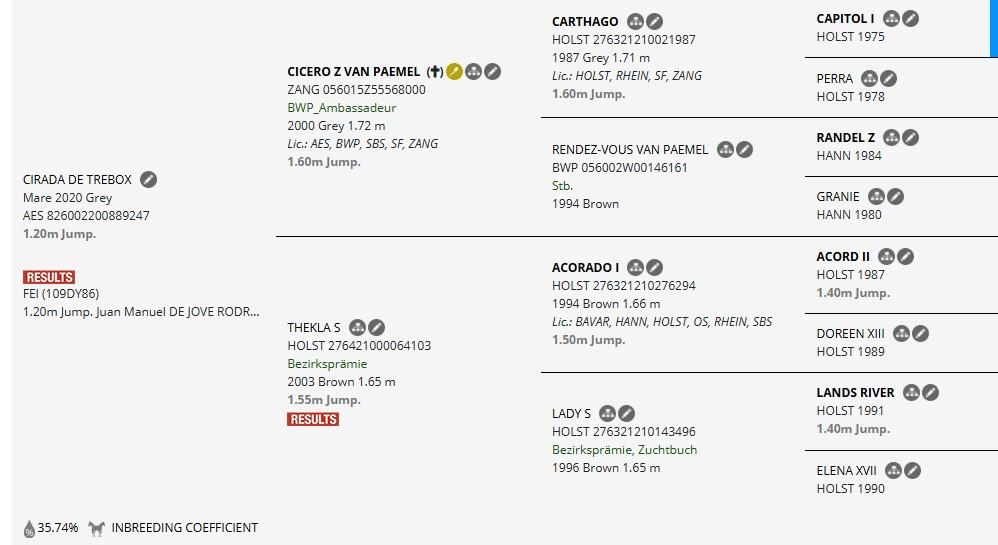998x545 pixels.
Task: Click the pencil icon beside PERRA
Action: click(x=889, y=78)
